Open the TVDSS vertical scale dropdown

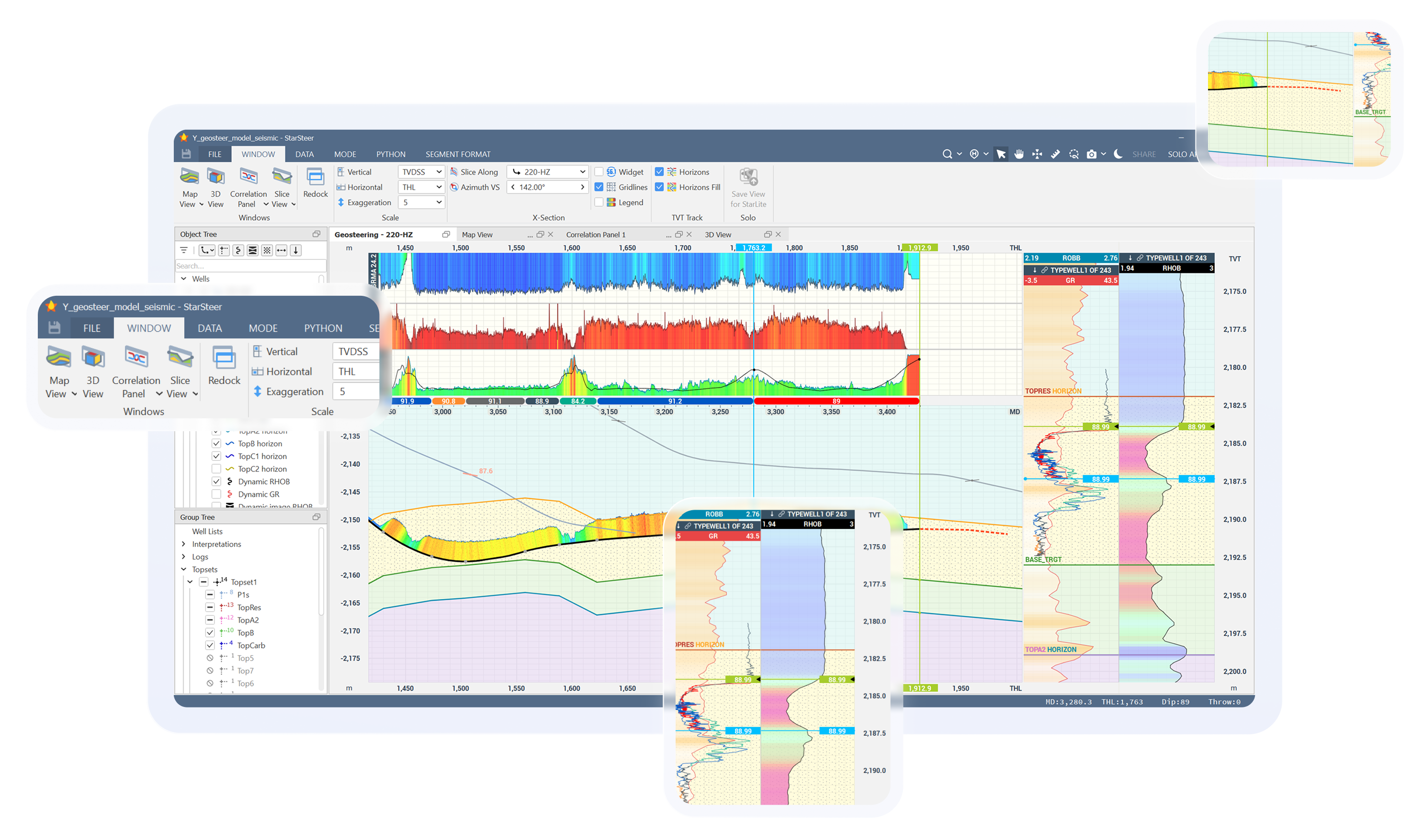pyautogui.click(x=421, y=171)
